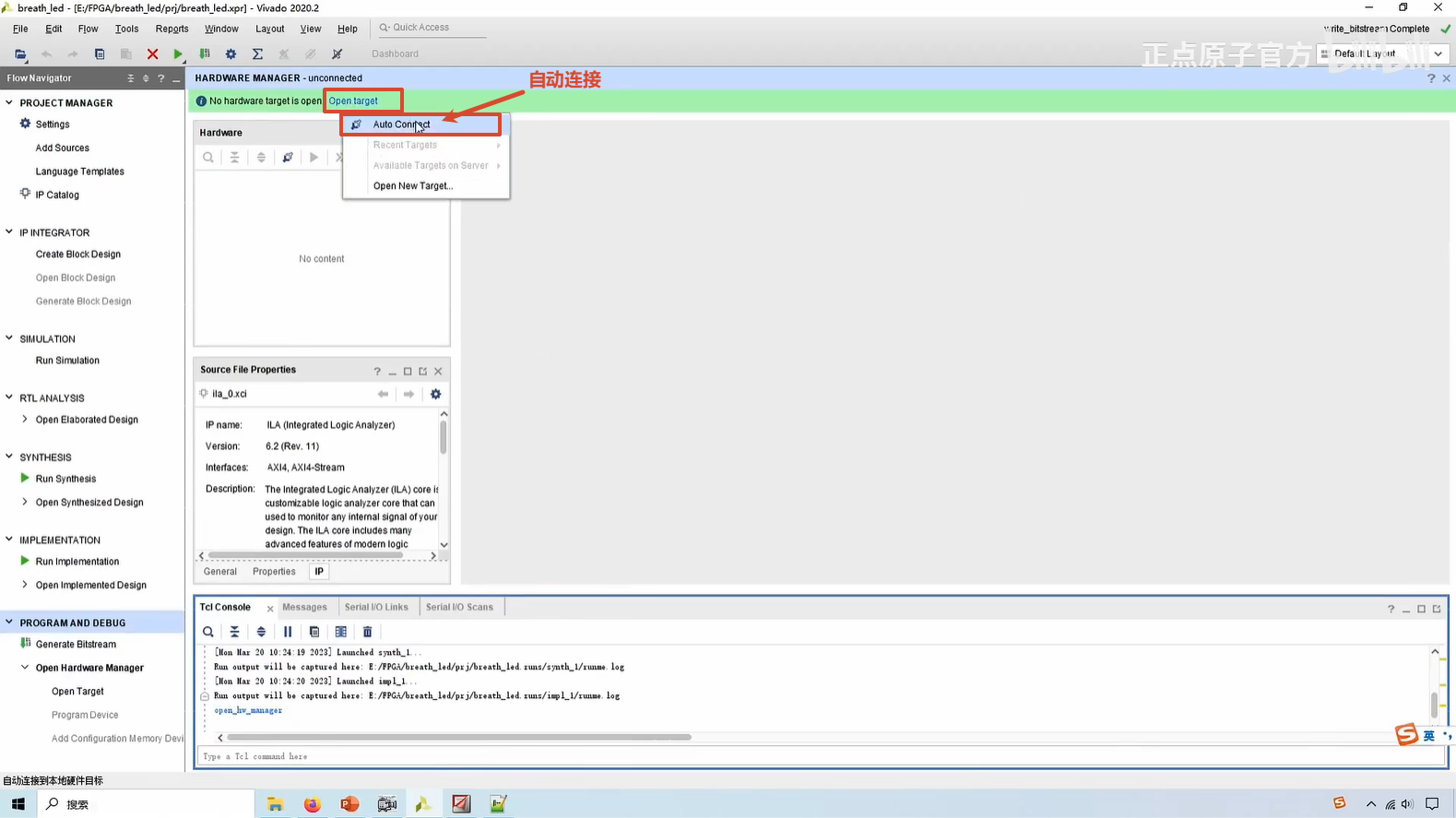Viewport: 1456px width, 818px height.
Task: Click the Sigma reports toolbar icon
Action: (257, 54)
